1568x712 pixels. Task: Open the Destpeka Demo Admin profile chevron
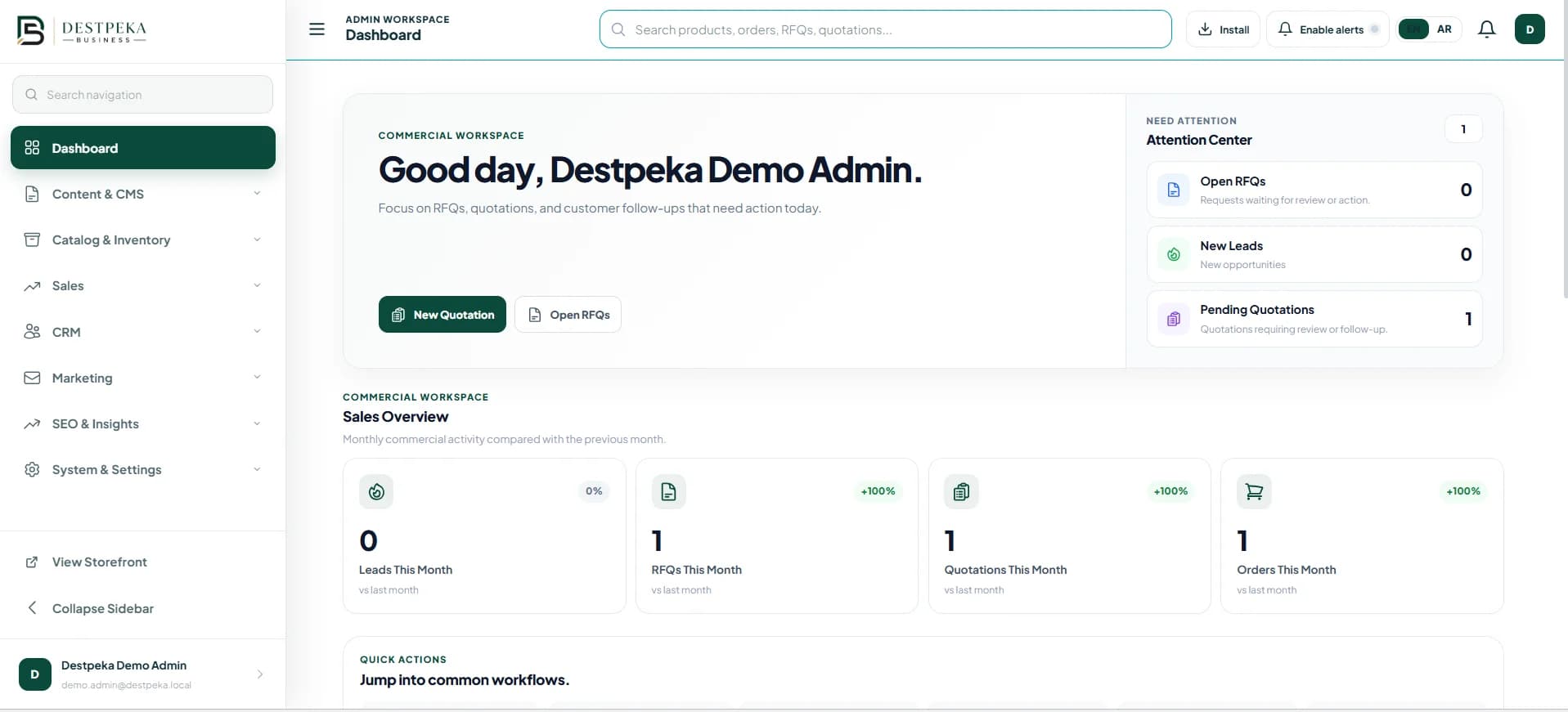click(260, 674)
